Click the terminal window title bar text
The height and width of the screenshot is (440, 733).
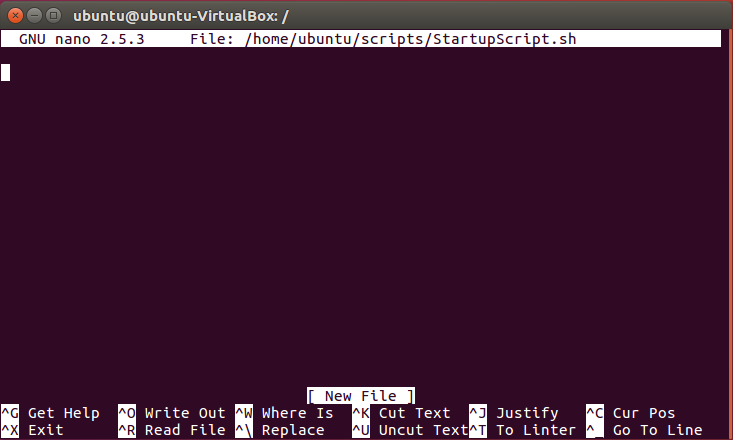tap(181, 16)
